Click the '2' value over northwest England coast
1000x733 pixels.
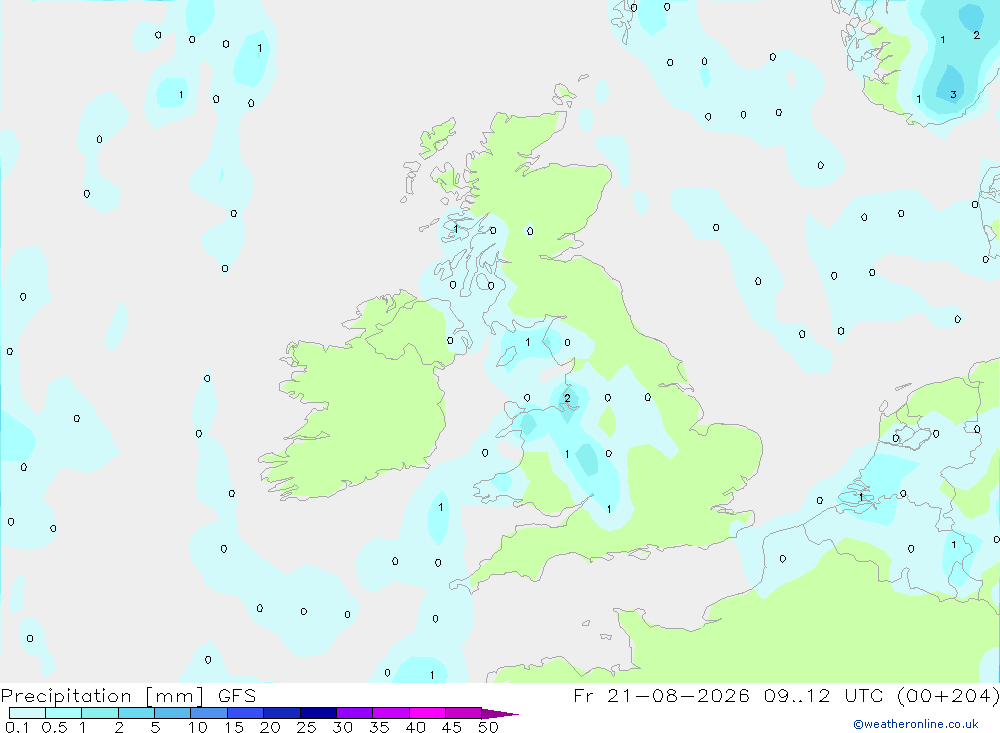[x=567, y=398]
